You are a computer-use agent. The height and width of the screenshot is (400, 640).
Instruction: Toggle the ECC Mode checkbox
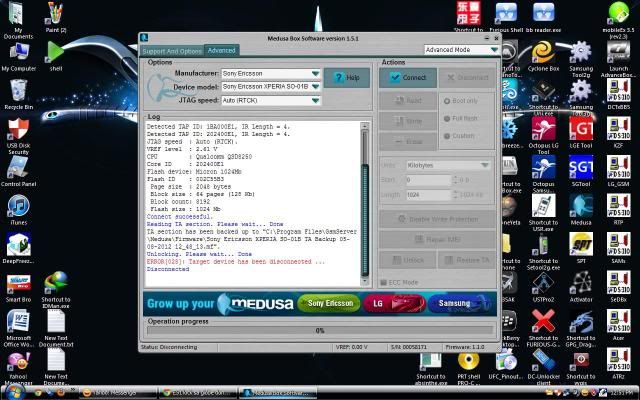(x=400, y=282)
